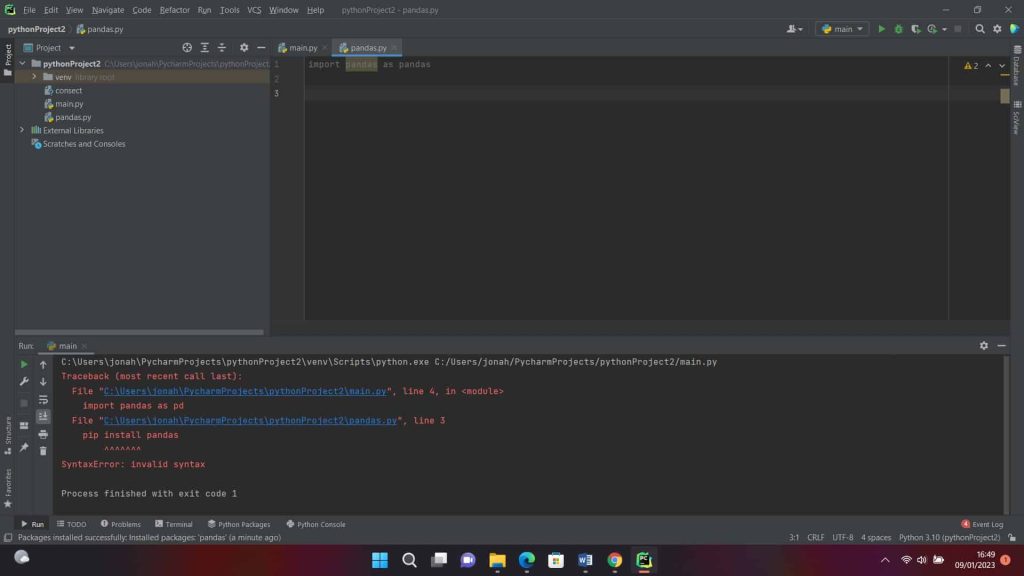The width and height of the screenshot is (1024, 576).
Task: Clear console output with the trash icon
Action: click(43, 451)
